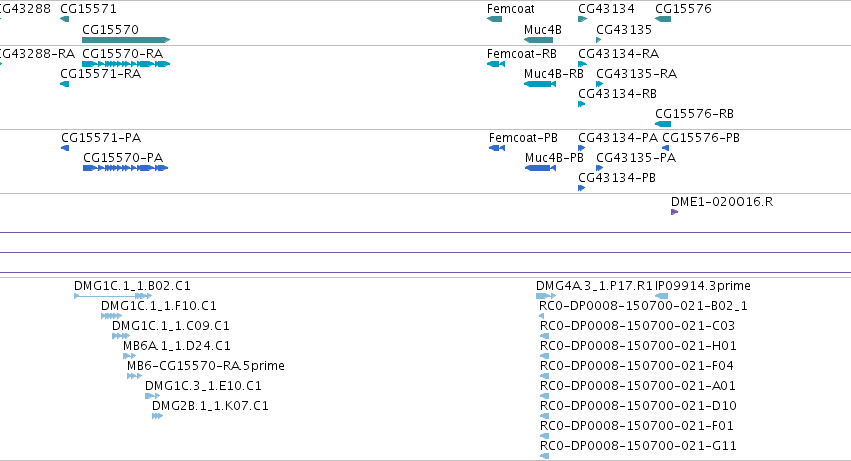
Task: Select the RC0-DP0008-150700-021-A01 feature
Action: point(545,396)
